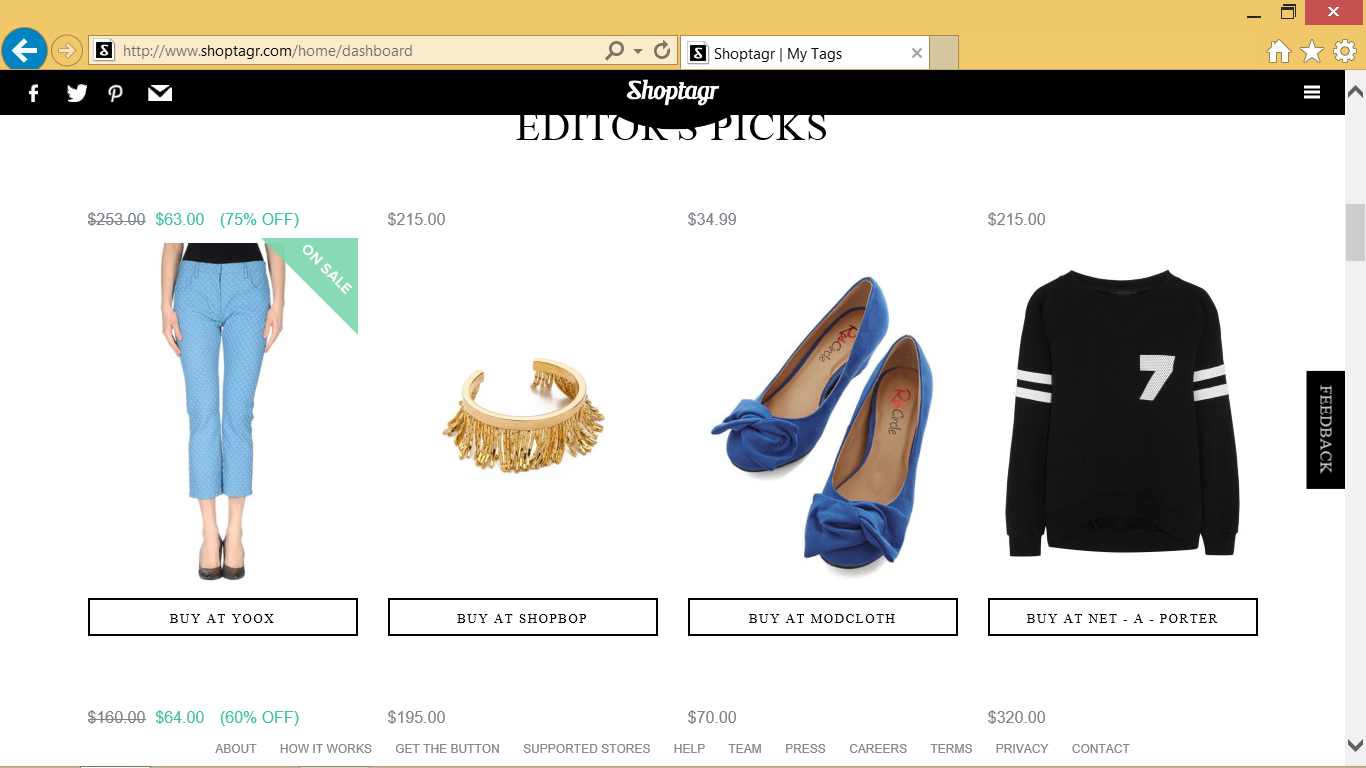Click Buy at Yoox button
This screenshot has width=1366, height=768.
[x=223, y=617]
